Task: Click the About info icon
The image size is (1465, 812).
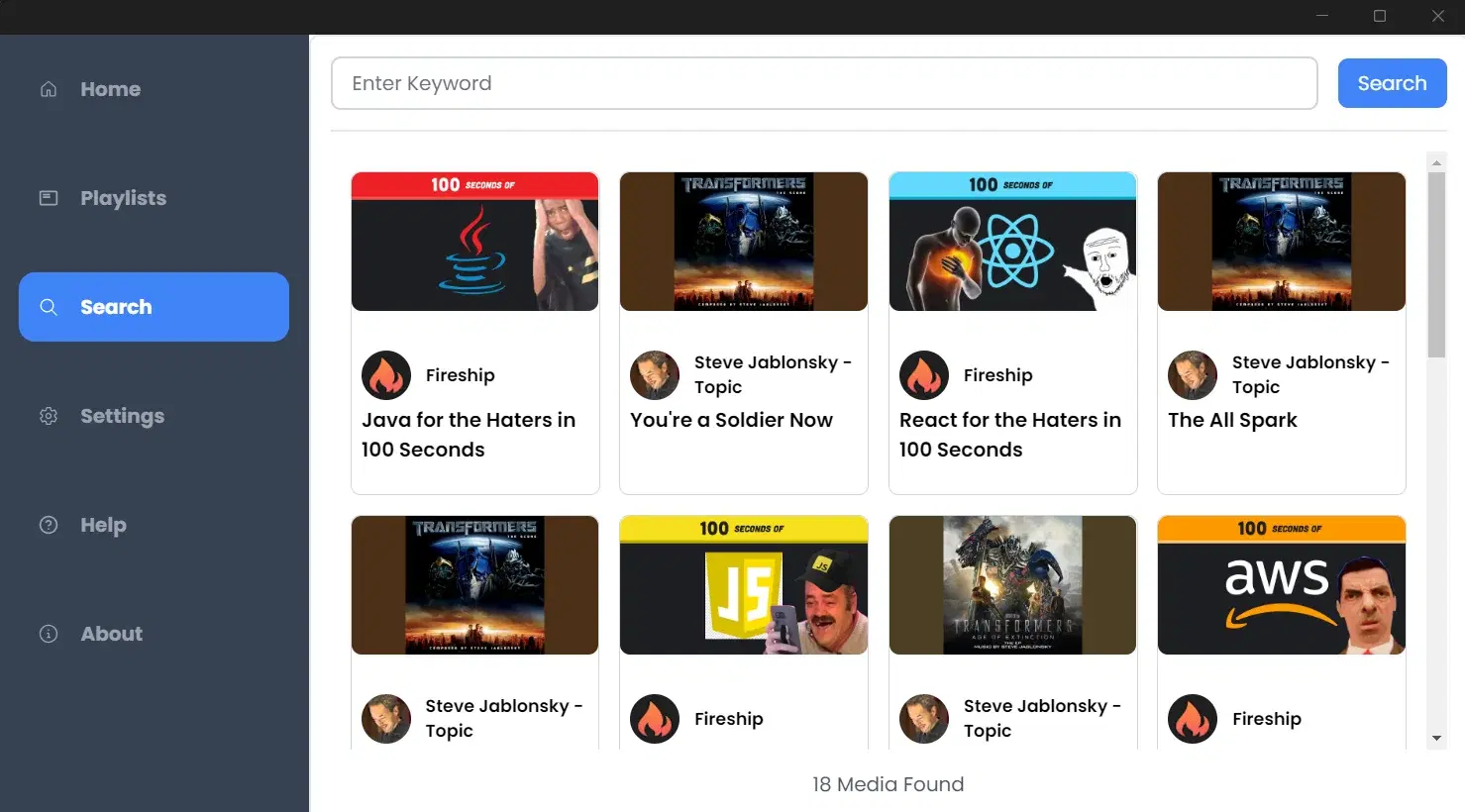Action: coord(49,634)
